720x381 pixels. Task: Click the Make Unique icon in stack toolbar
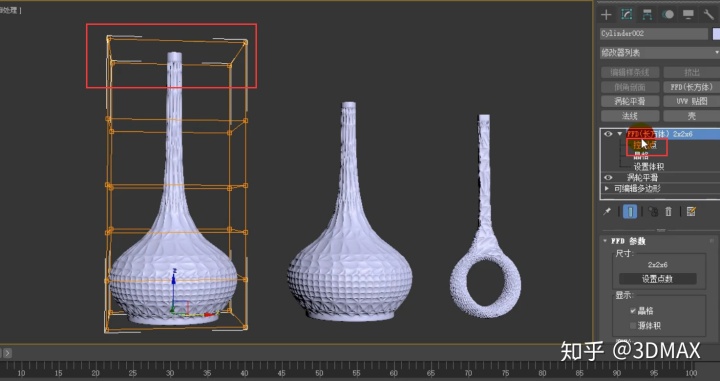[653, 212]
